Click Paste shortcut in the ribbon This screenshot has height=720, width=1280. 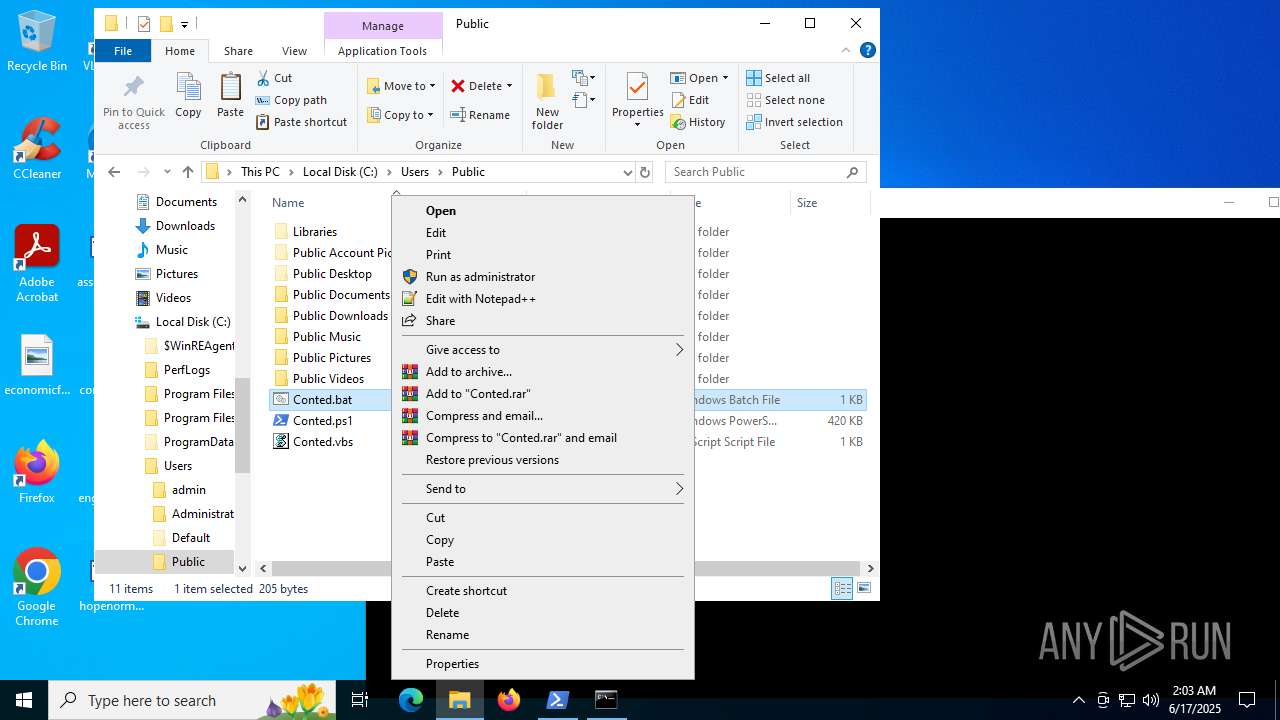301,122
